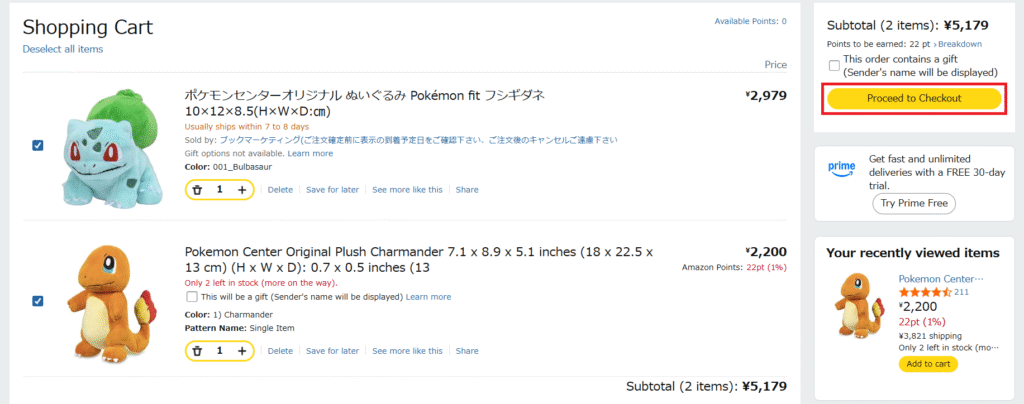This screenshot has width=1024, height=404.
Task: Uncheck the Charmander item selection checkbox
Action: point(38,300)
